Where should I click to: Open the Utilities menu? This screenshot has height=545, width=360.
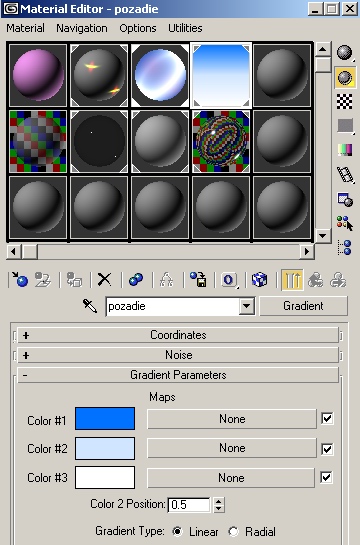[185, 28]
